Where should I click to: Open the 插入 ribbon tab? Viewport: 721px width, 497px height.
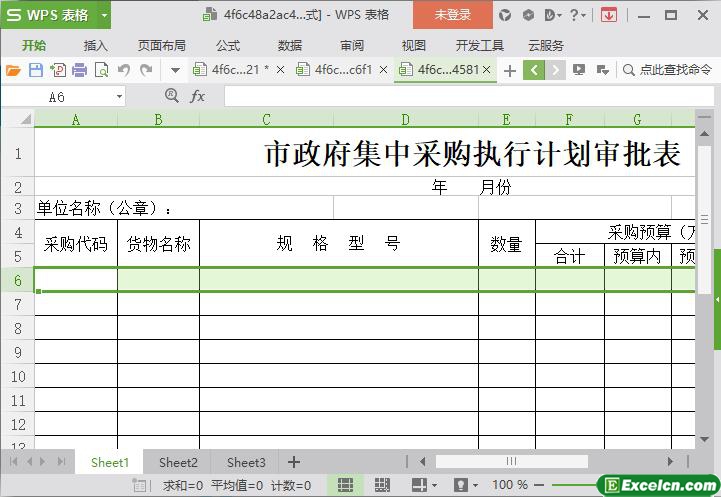click(x=95, y=46)
